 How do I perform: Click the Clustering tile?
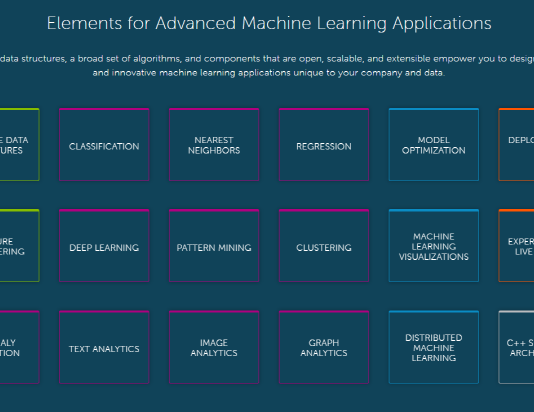click(324, 246)
